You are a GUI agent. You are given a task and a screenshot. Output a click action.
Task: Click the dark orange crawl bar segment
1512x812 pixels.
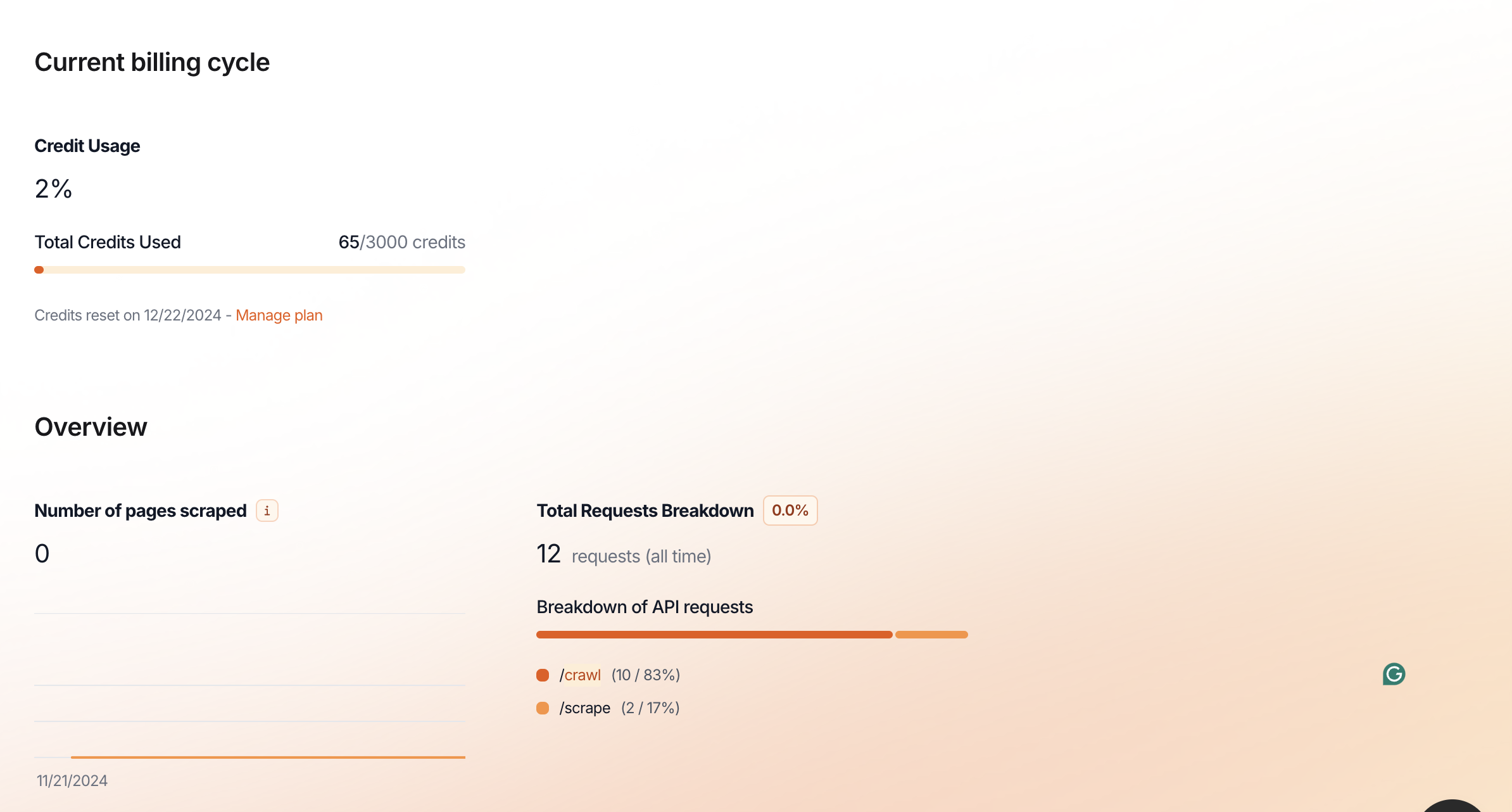(x=714, y=635)
